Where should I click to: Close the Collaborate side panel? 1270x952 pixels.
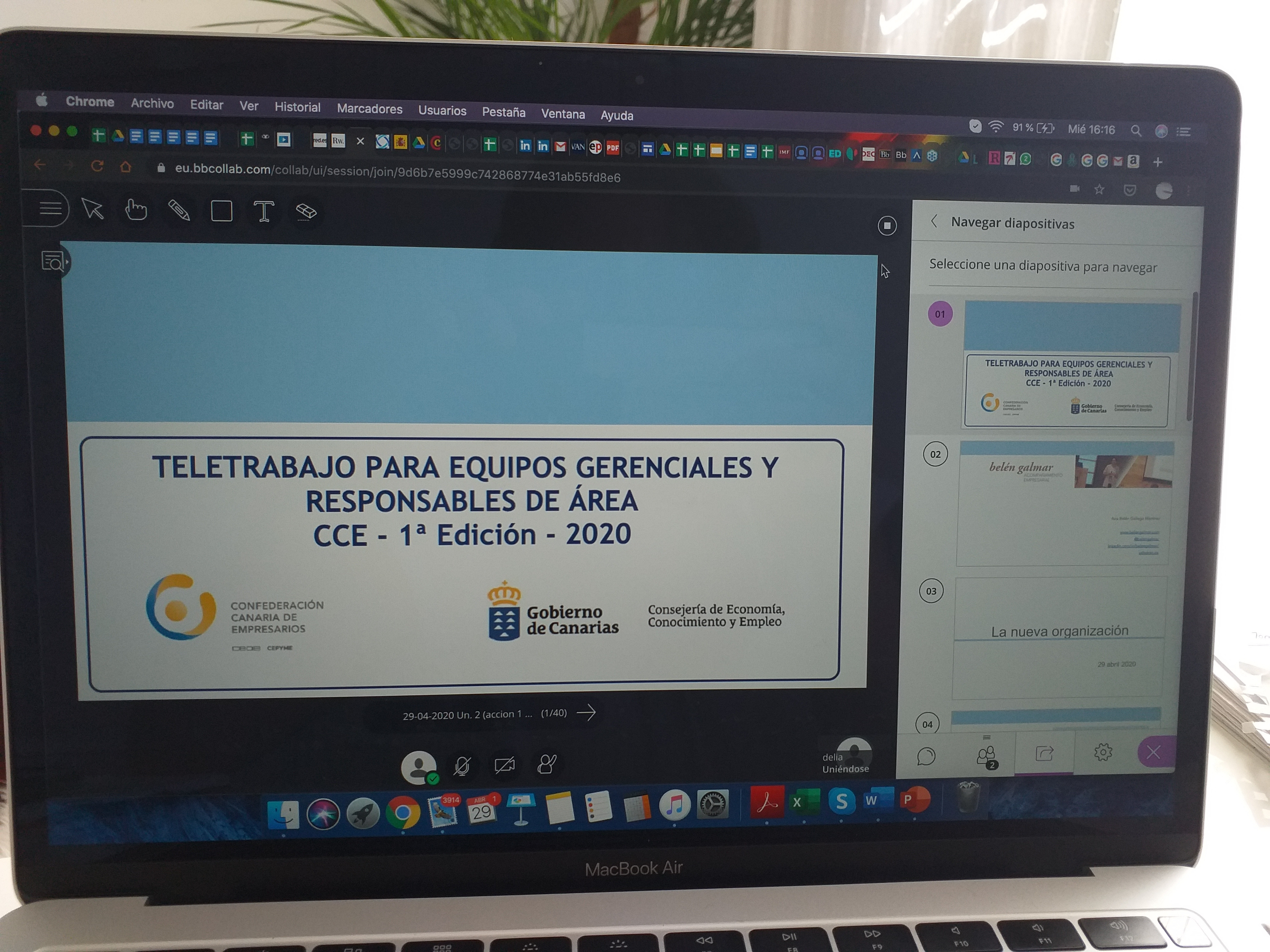[x=1153, y=752]
